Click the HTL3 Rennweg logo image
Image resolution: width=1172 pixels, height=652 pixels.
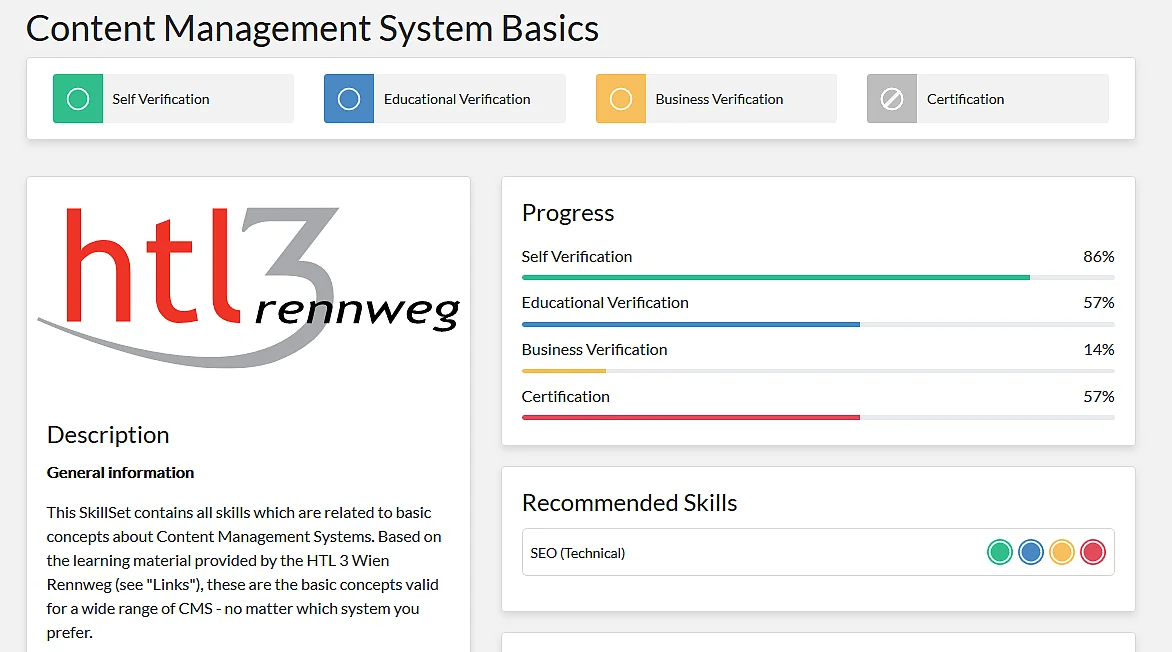pos(248,285)
